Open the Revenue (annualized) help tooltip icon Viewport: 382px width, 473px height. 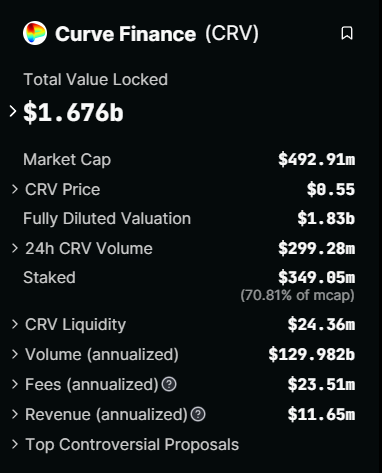tap(198, 414)
